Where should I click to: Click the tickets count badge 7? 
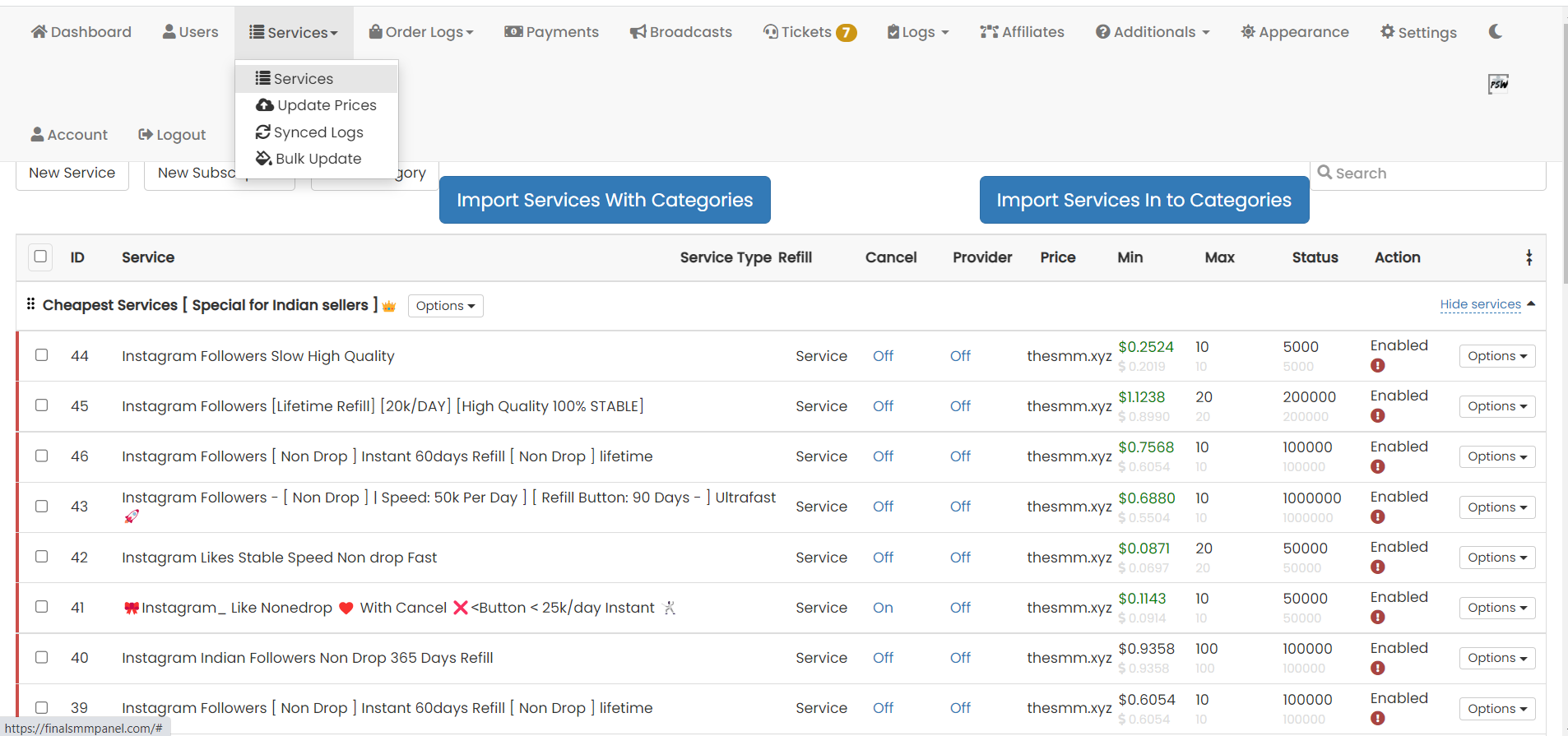(847, 33)
